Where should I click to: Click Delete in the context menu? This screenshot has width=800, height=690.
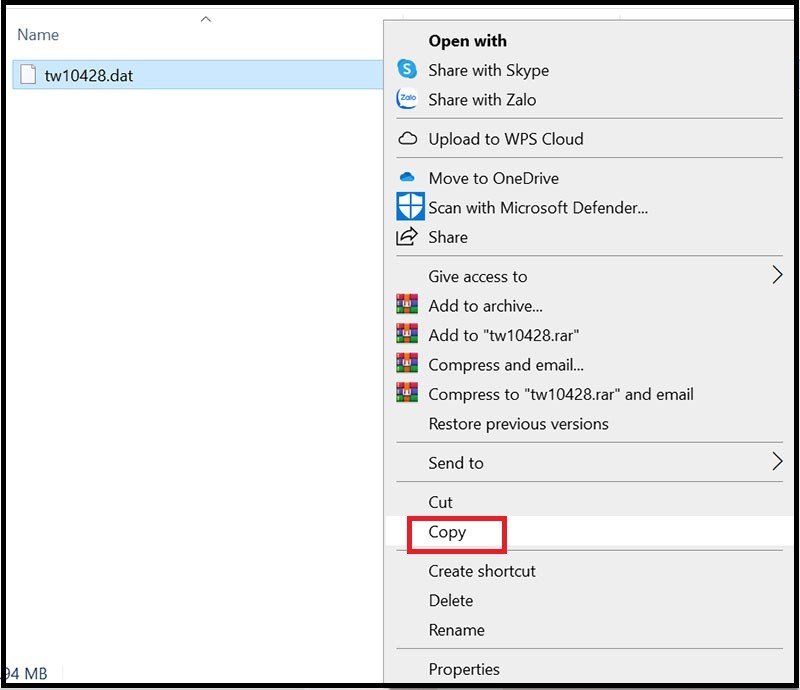tap(451, 600)
